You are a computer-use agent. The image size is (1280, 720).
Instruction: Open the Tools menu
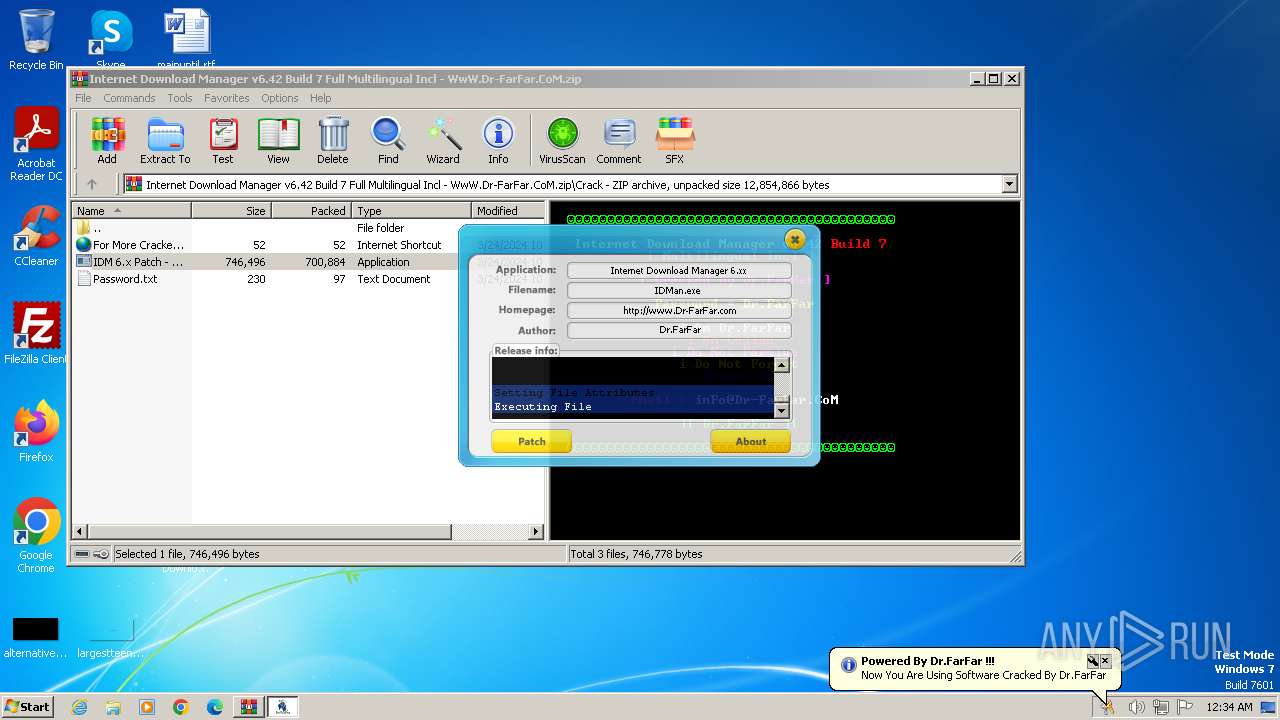[180, 98]
